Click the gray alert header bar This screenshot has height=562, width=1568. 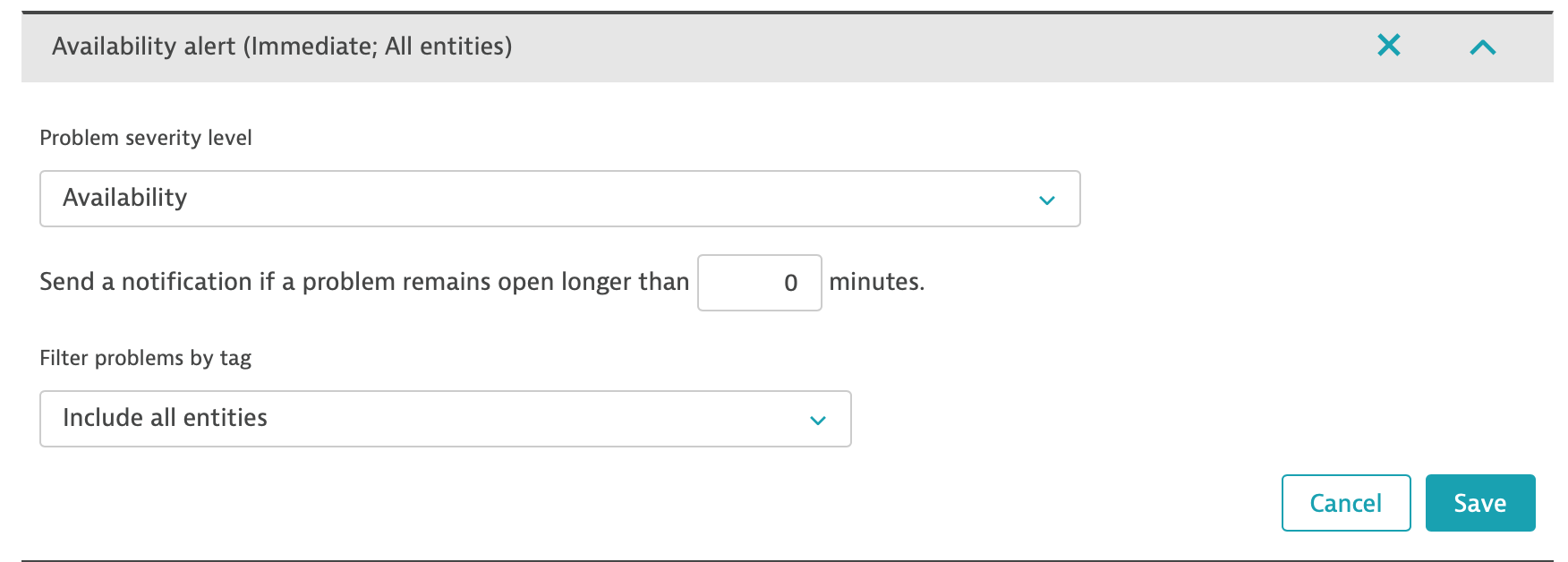(x=895, y=47)
